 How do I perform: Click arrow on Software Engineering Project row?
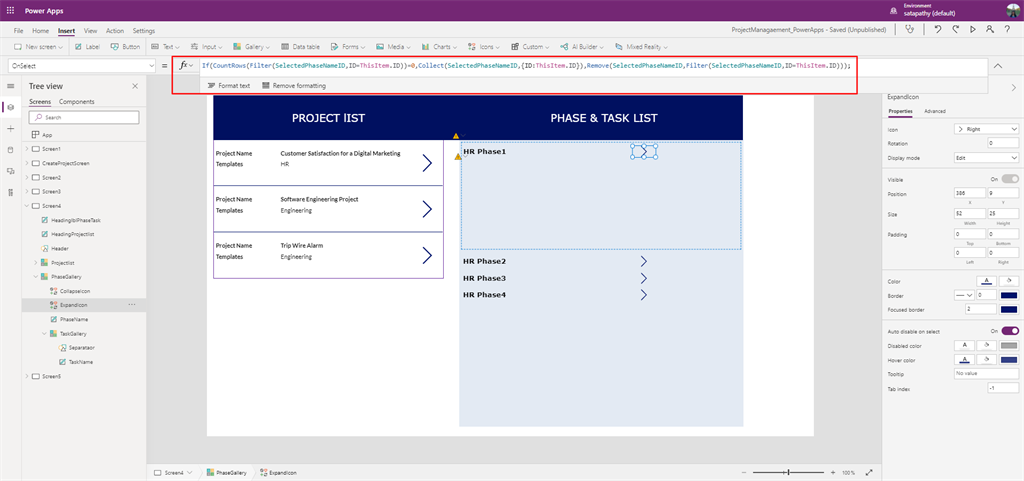pos(427,209)
